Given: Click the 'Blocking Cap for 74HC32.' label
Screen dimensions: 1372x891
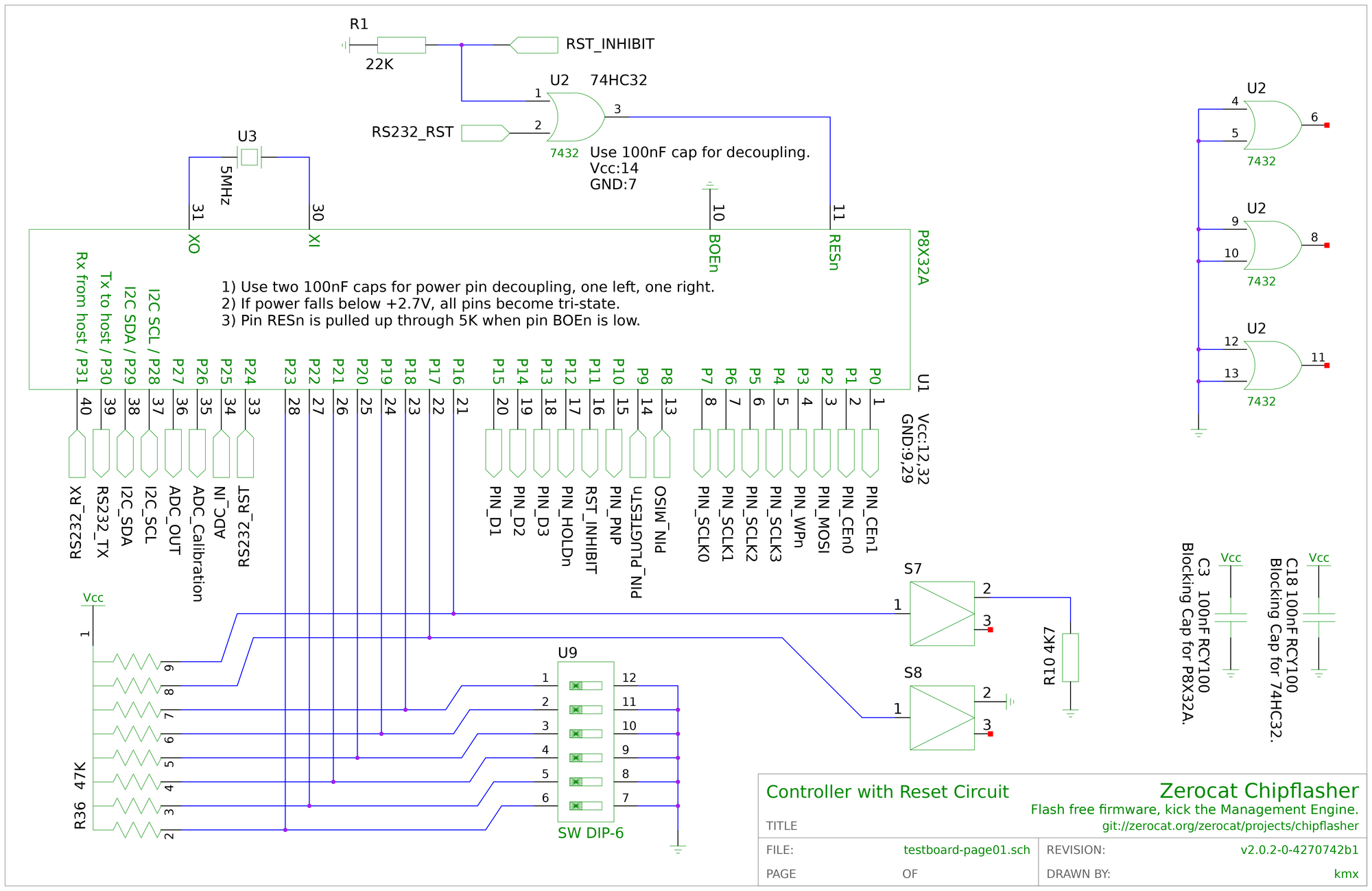Looking at the screenshot, I should point(1275,650).
